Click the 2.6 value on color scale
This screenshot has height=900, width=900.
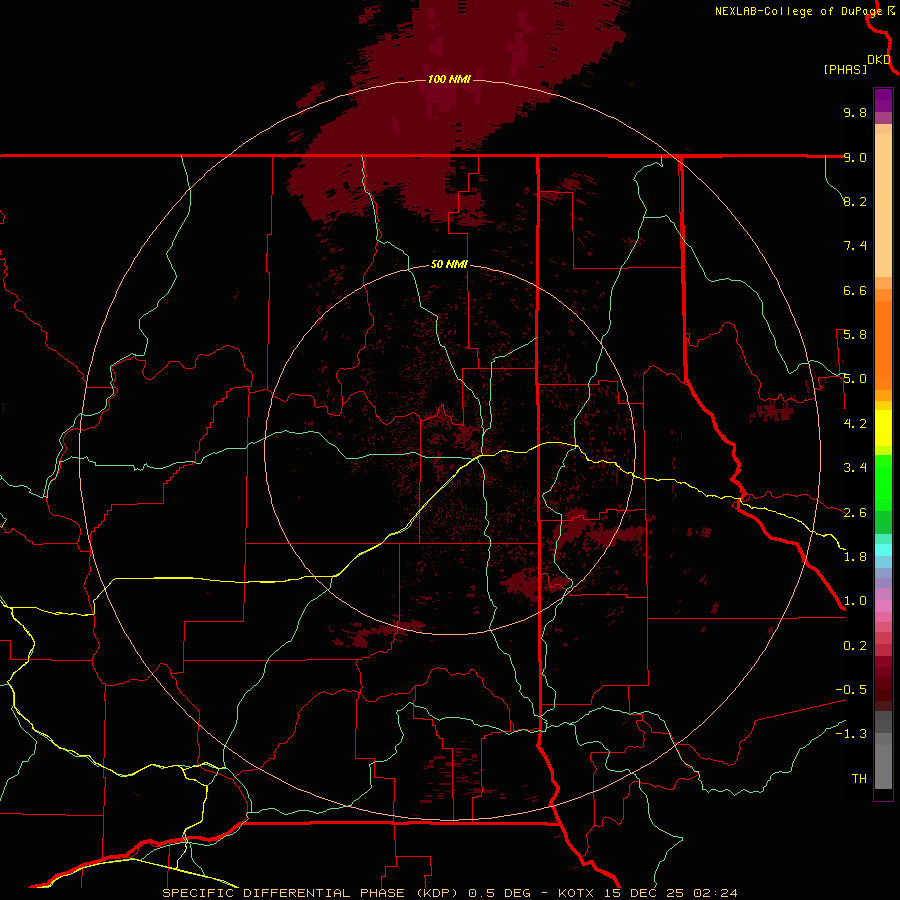pos(855,513)
